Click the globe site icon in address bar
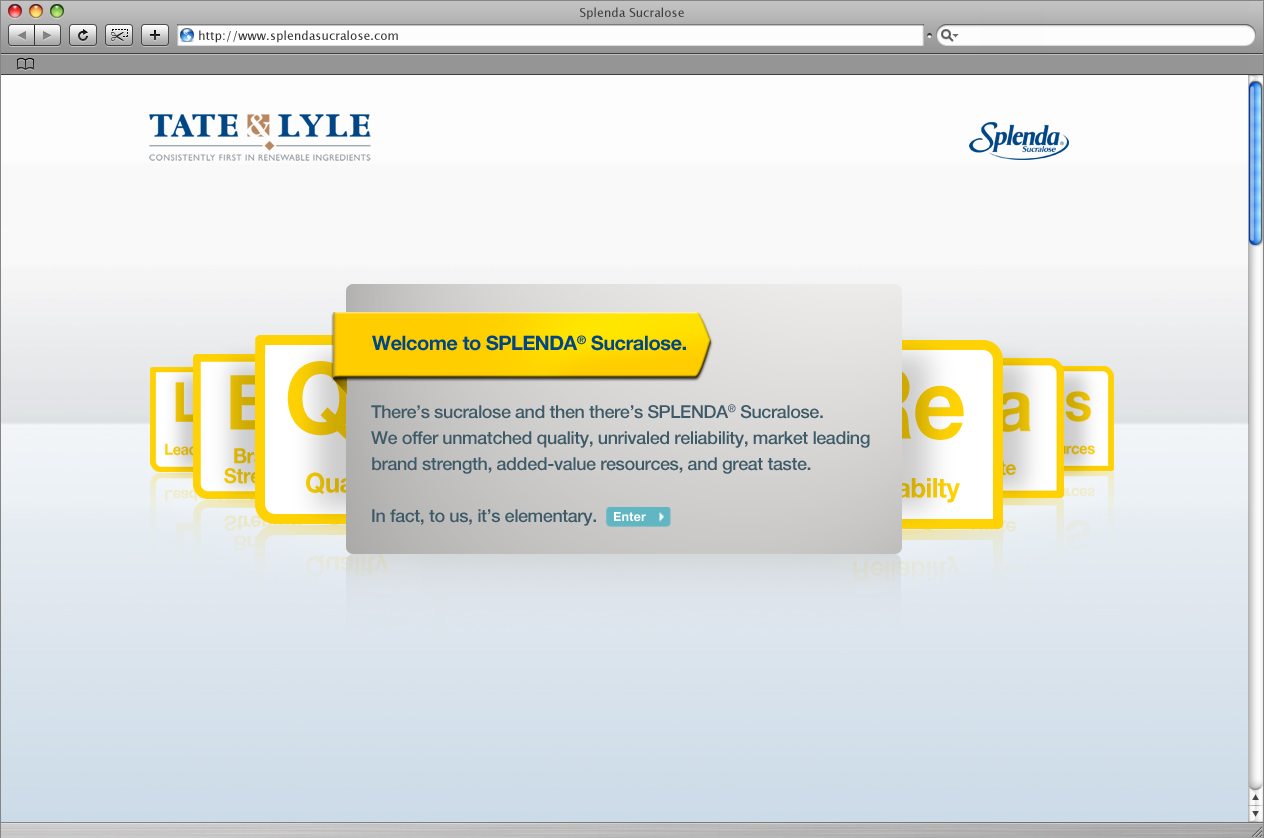The height and width of the screenshot is (838, 1264). click(x=186, y=35)
